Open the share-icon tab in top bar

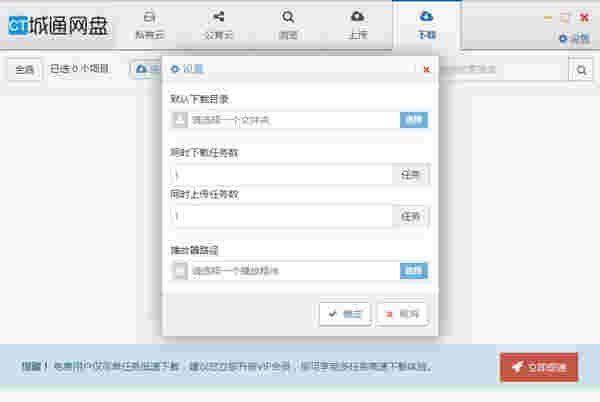point(218,25)
